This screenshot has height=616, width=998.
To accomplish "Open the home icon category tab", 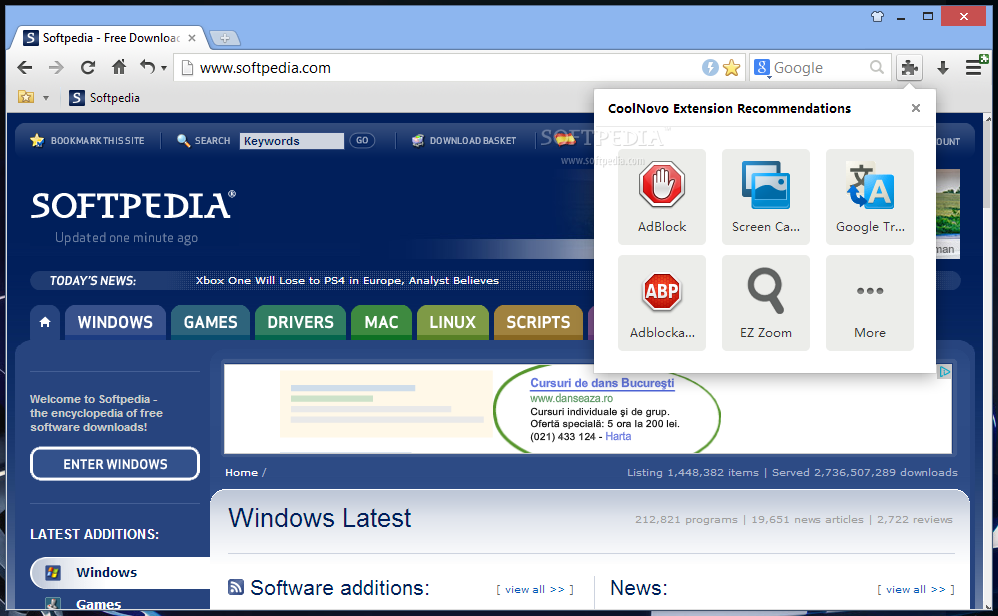I will pyautogui.click(x=45, y=322).
